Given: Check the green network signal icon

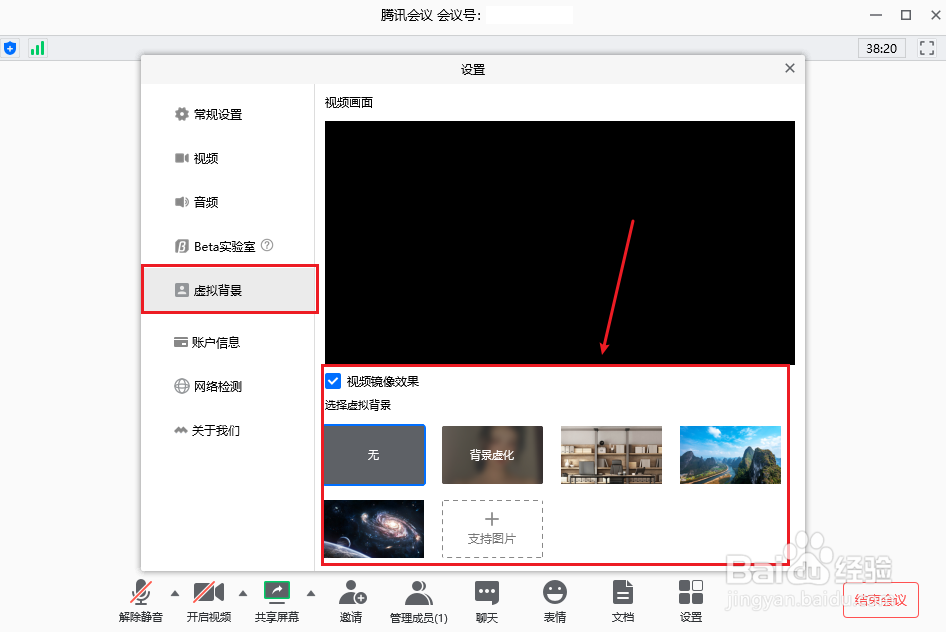Looking at the screenshot, I should tap(37, 48).
